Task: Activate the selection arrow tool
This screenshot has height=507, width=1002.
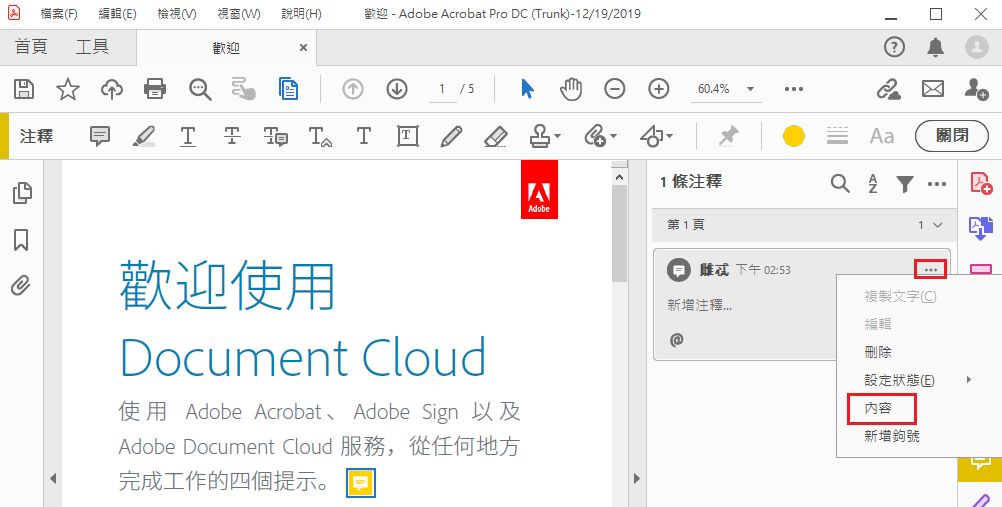Action: (x=527, y=89)
